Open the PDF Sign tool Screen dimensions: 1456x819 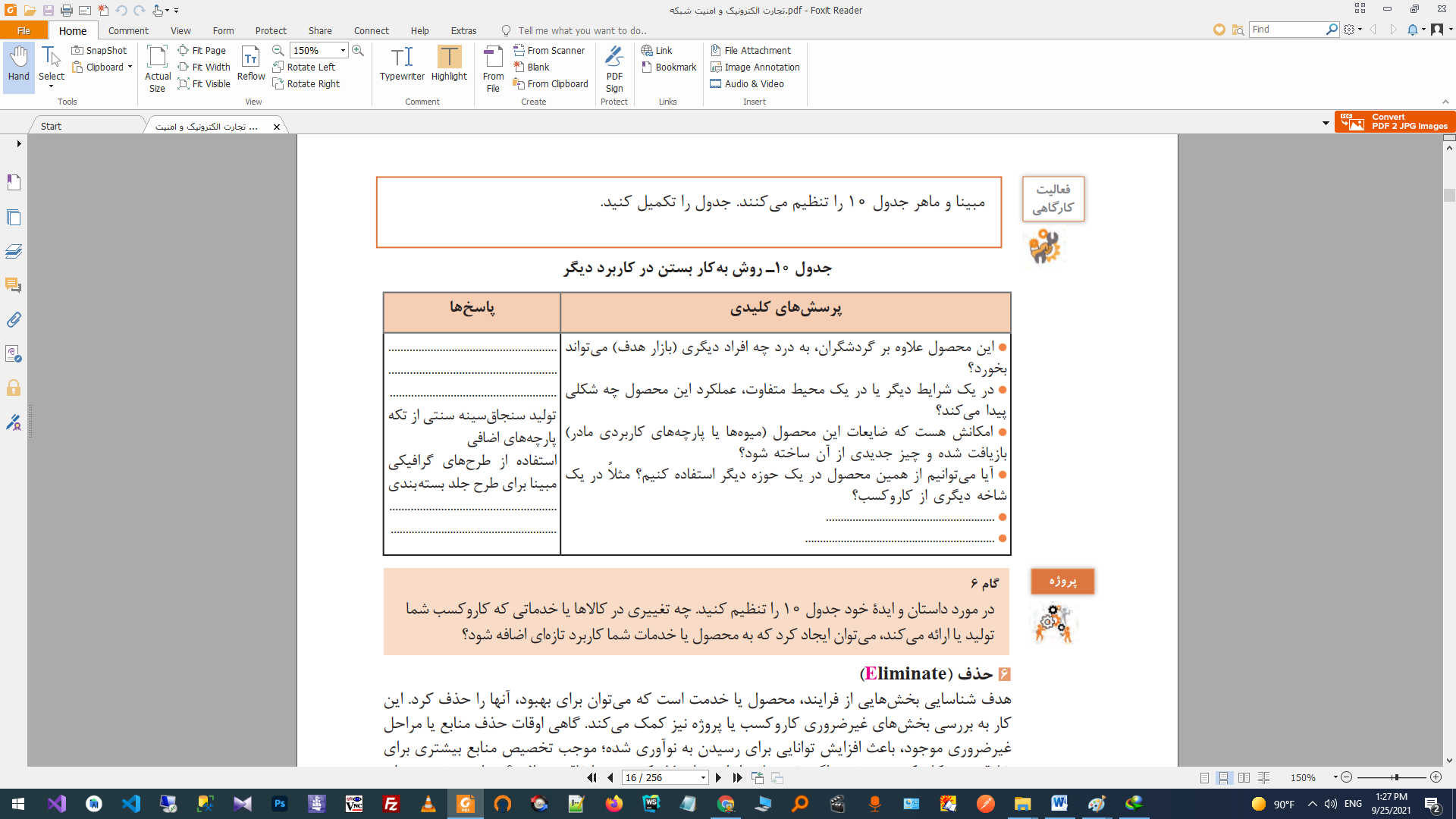pyautogui.click(x=614, y=68)
